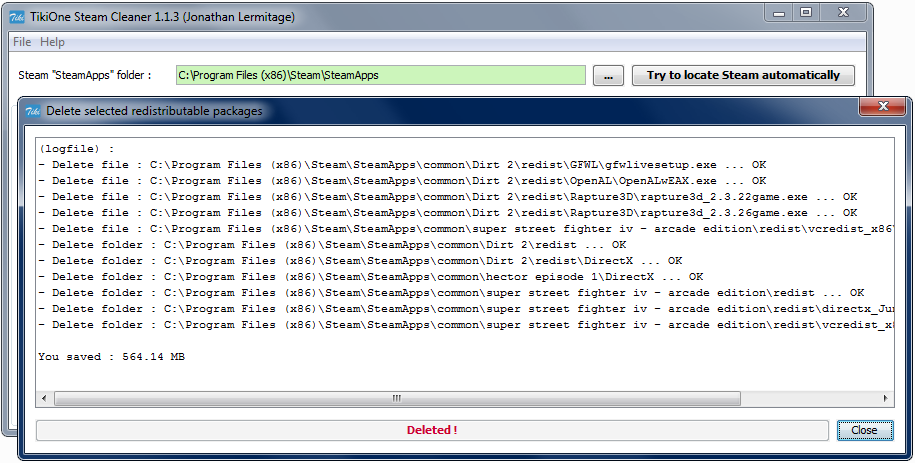The width and height of the screenshot is (915, 463).
Task: Click 'arcade edition\redist ... OK' folder line
Action: 451,293
